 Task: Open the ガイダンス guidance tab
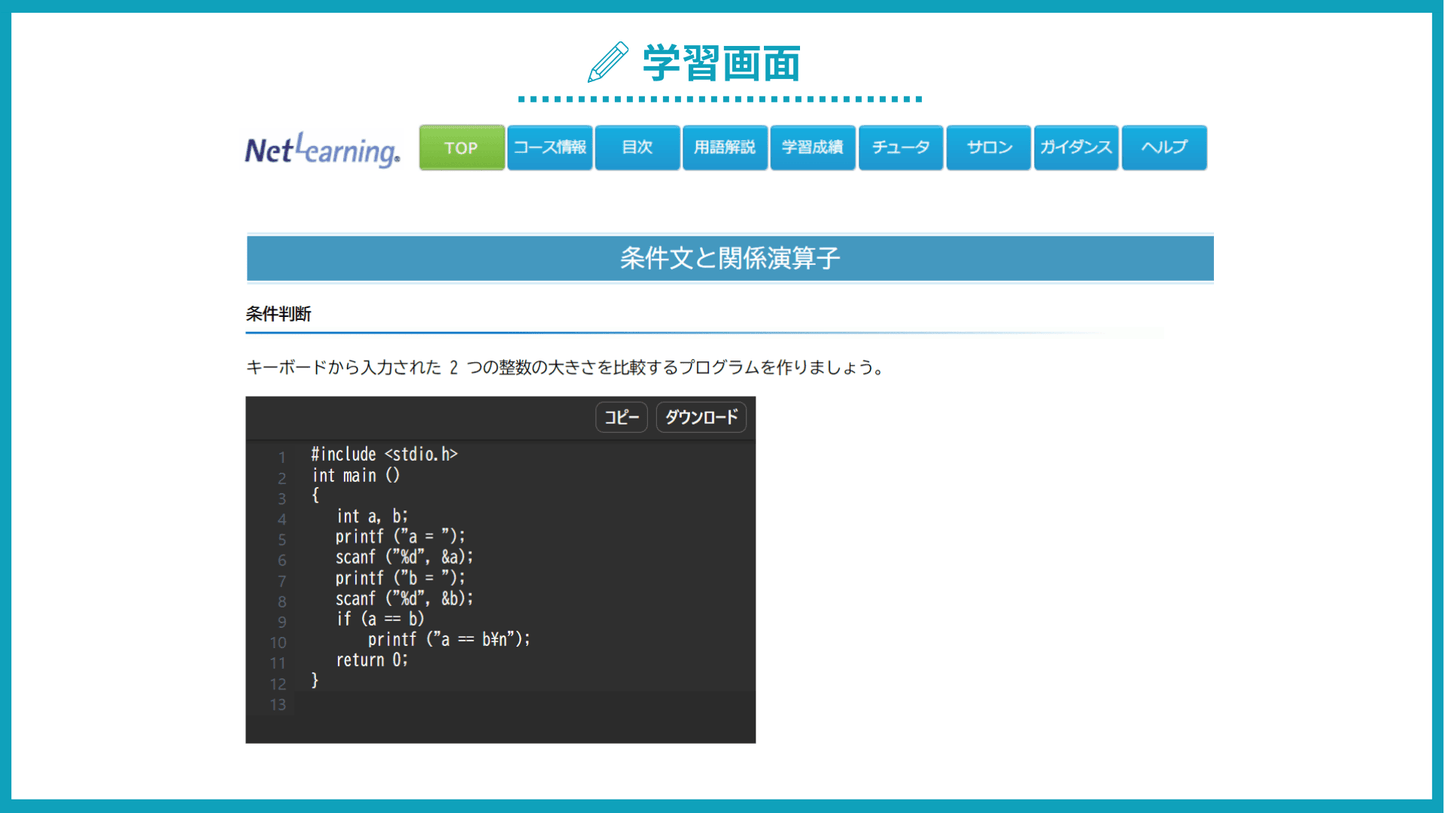[1076, 148]
